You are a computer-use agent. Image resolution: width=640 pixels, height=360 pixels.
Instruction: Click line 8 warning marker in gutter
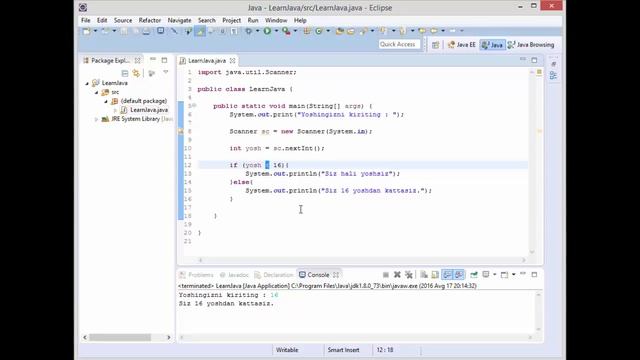pos(181,131)
